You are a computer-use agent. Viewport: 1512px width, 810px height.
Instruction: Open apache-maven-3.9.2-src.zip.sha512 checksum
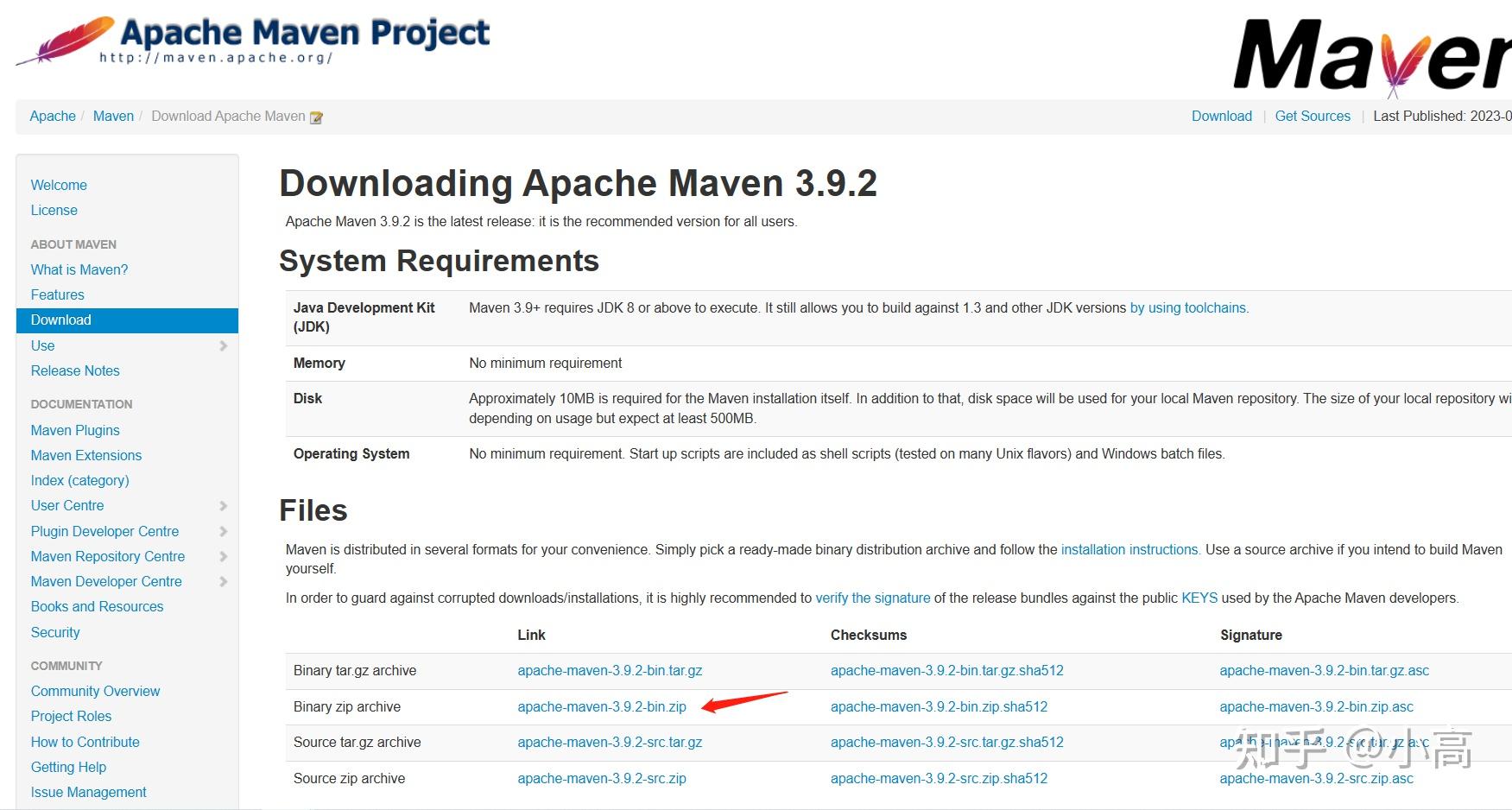939,778
